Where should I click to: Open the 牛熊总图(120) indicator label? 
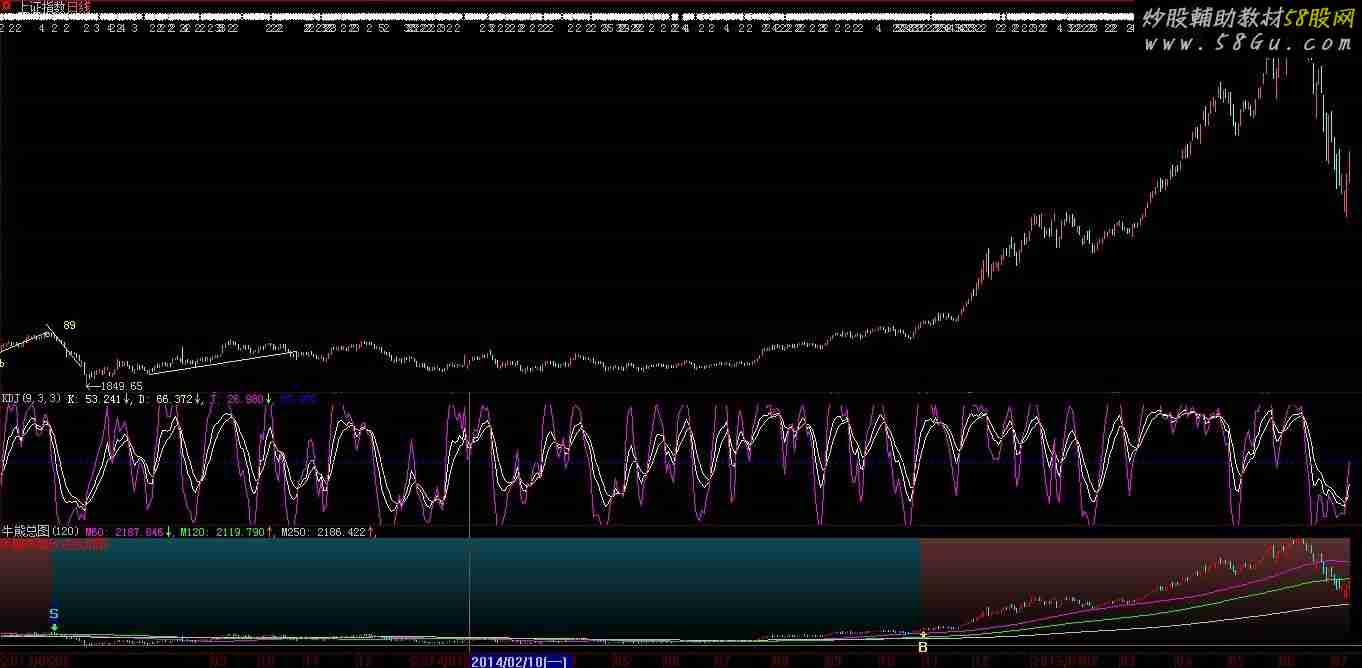(41, 532)
